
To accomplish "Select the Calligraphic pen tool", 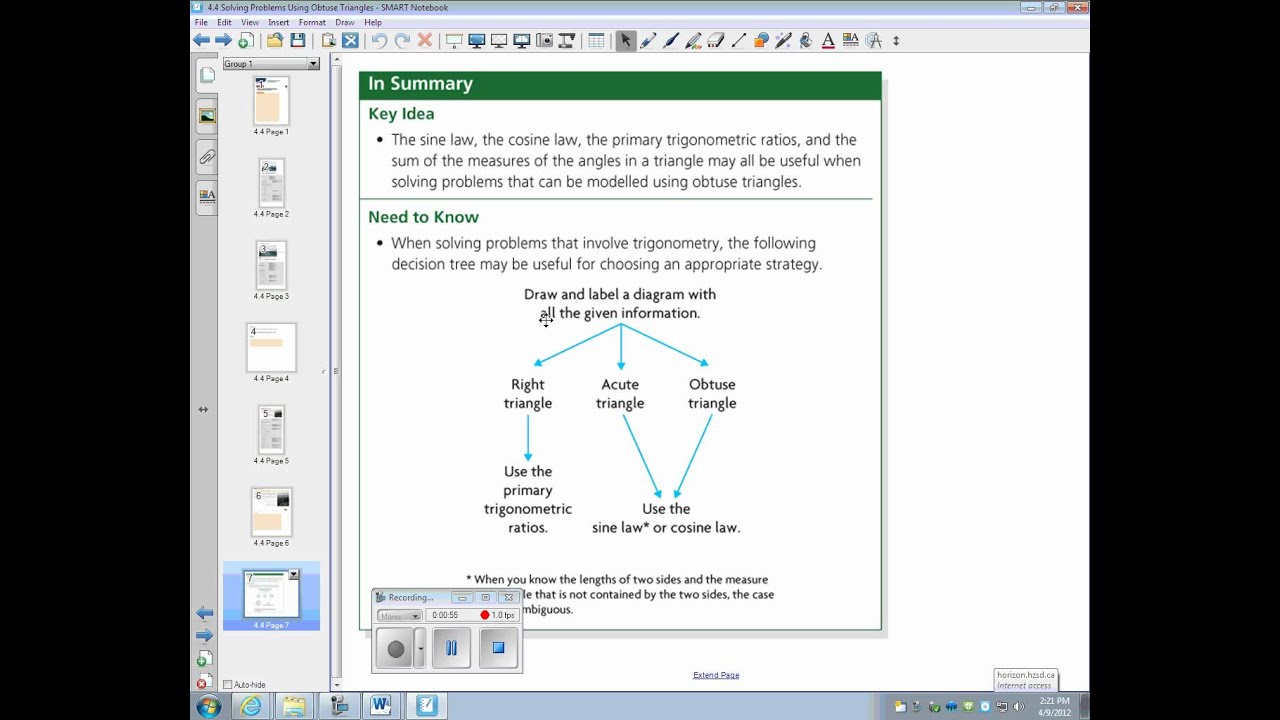I will pos(670,40).
